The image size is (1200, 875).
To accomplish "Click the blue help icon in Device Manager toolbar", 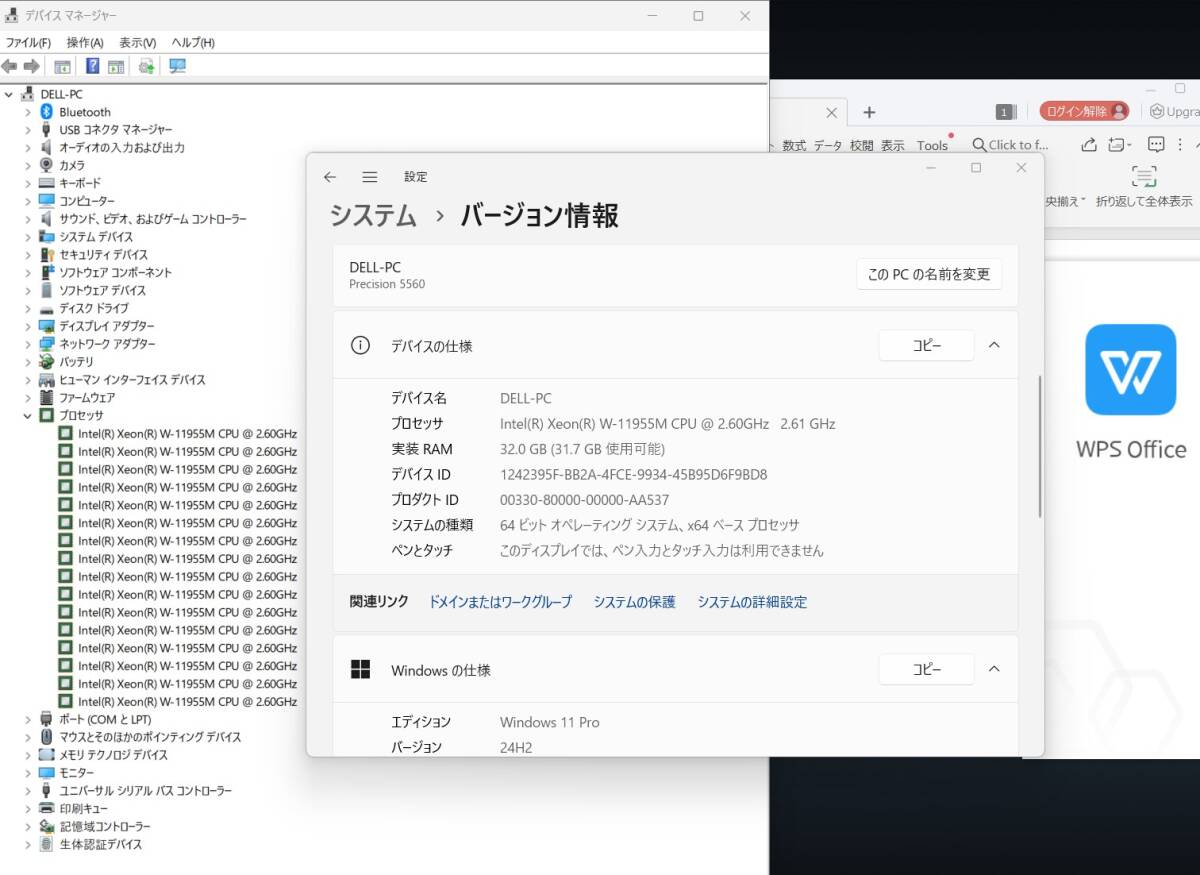I will (92, 66).
